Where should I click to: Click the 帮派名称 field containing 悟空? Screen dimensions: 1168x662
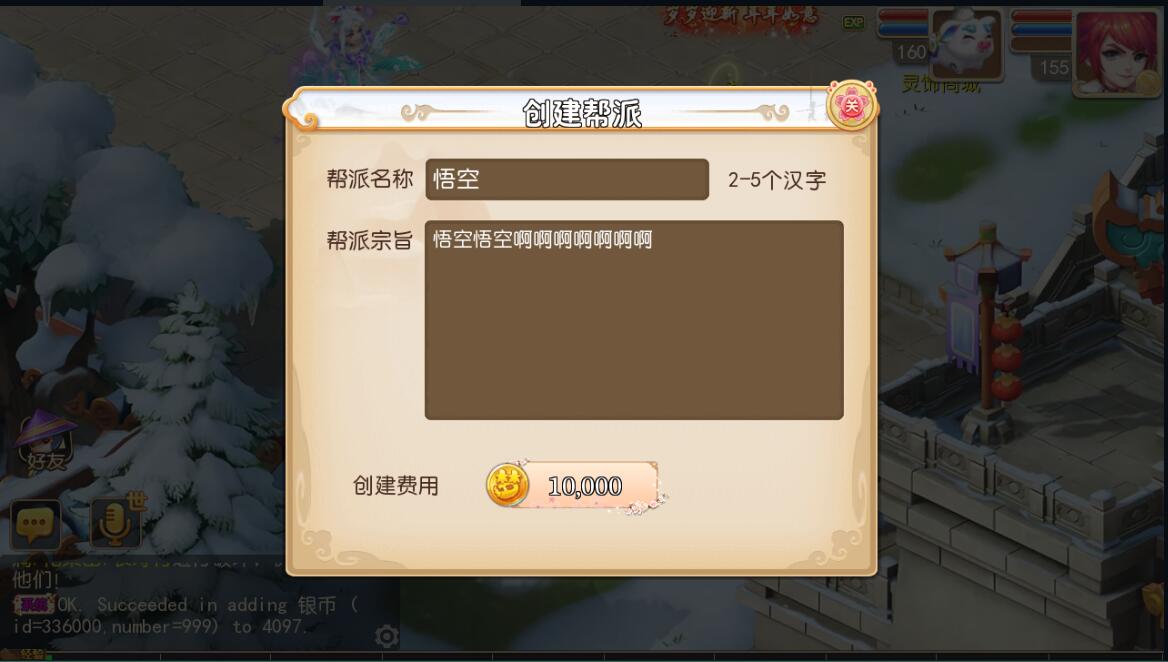tap(567, 179)
